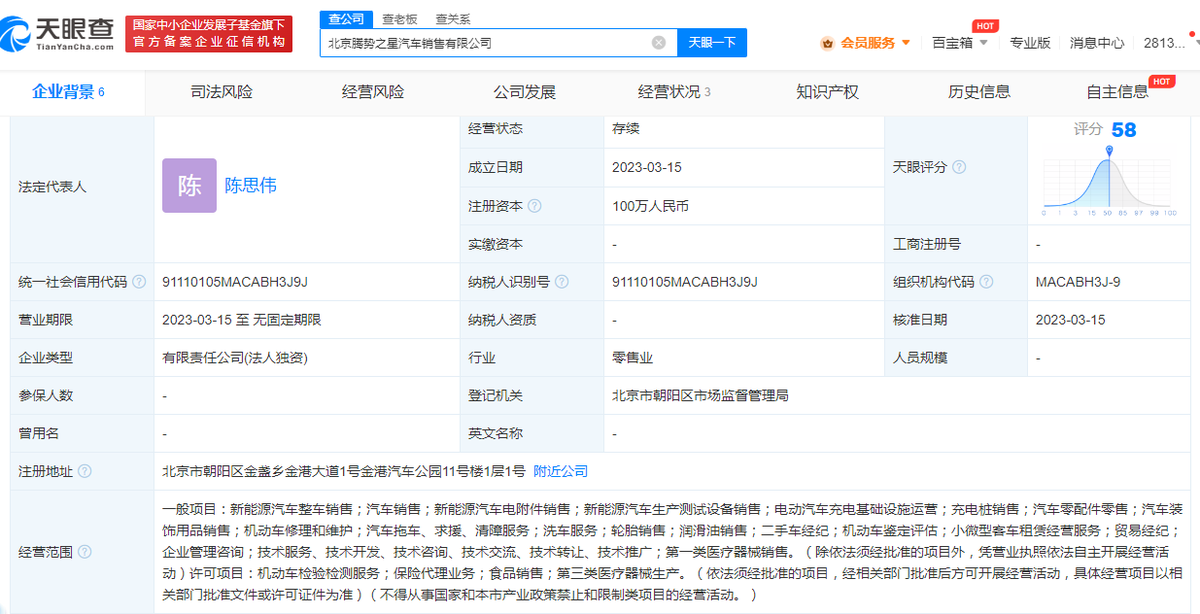Viewport: 1200px width, 614px height.
Task: Open the 历史信息 tab
Action: click(x=979, y=92)
